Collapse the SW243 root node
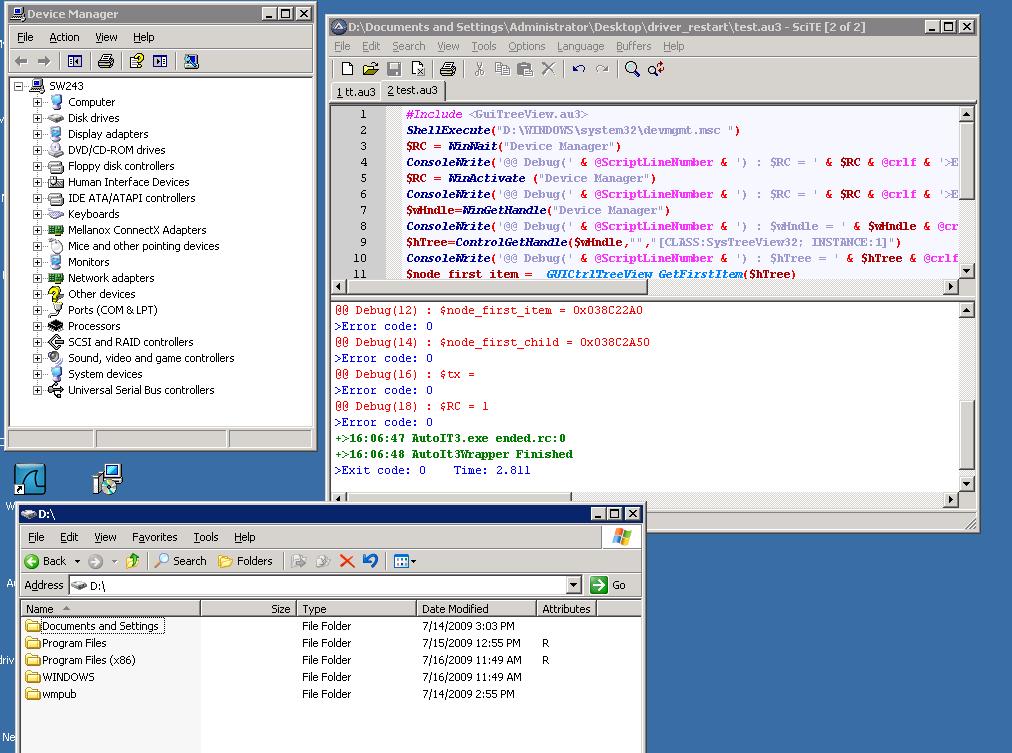 (19, 86)
